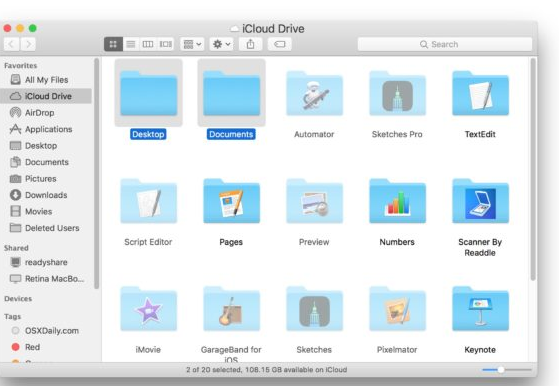Minimize the window with yellow button
Viewport: 559px width, 386px height.
[x=20, y=28]
